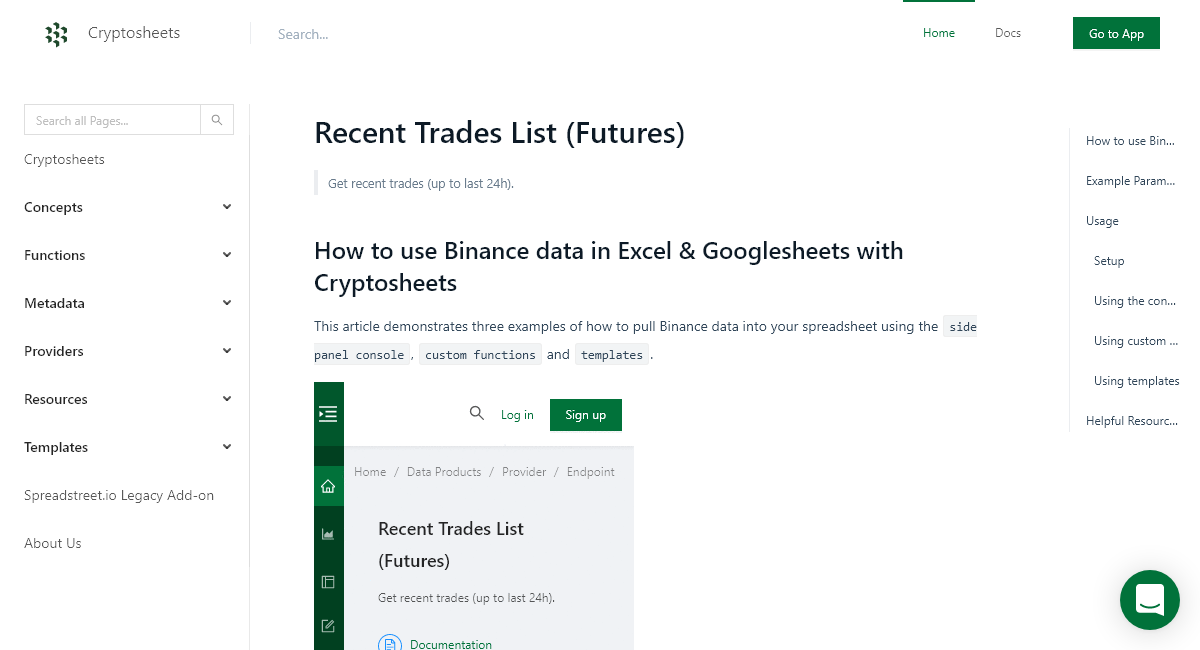Click the search magnifier near Log in
Viewport: 1200px width, 650px height.
point(477,412)
